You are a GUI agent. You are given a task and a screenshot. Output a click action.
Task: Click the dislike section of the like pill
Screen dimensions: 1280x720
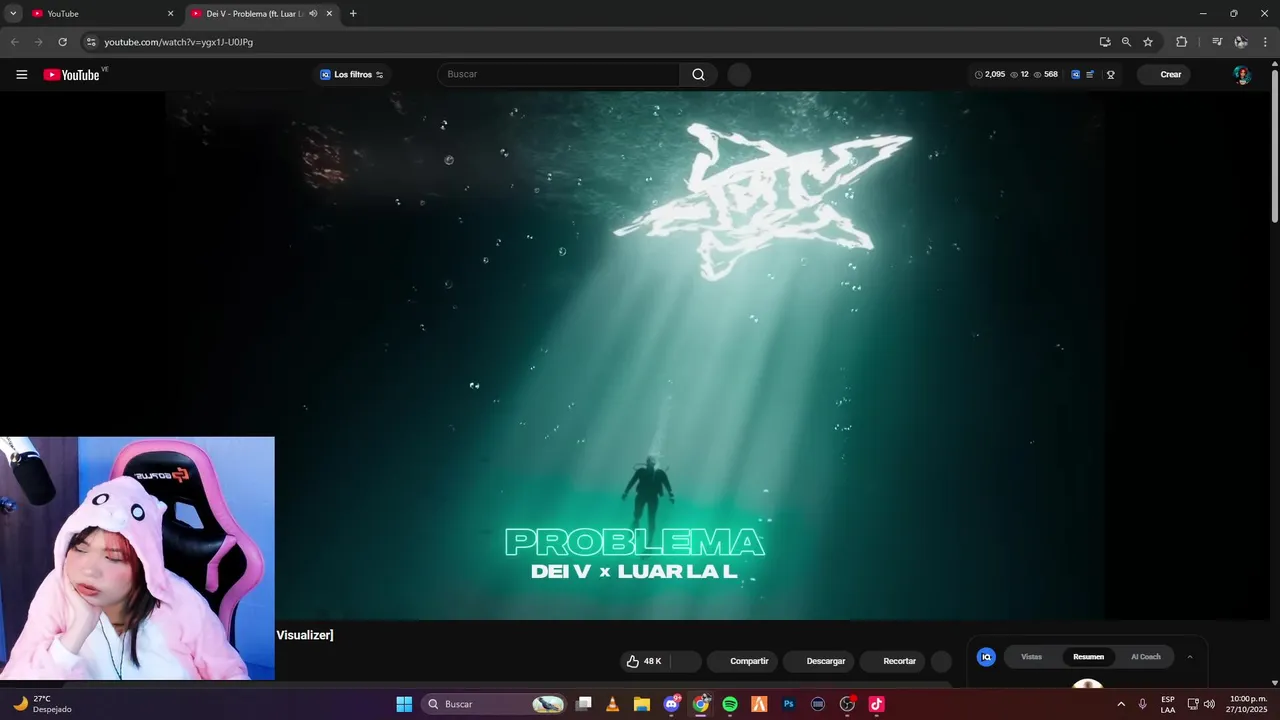[685, 661]
